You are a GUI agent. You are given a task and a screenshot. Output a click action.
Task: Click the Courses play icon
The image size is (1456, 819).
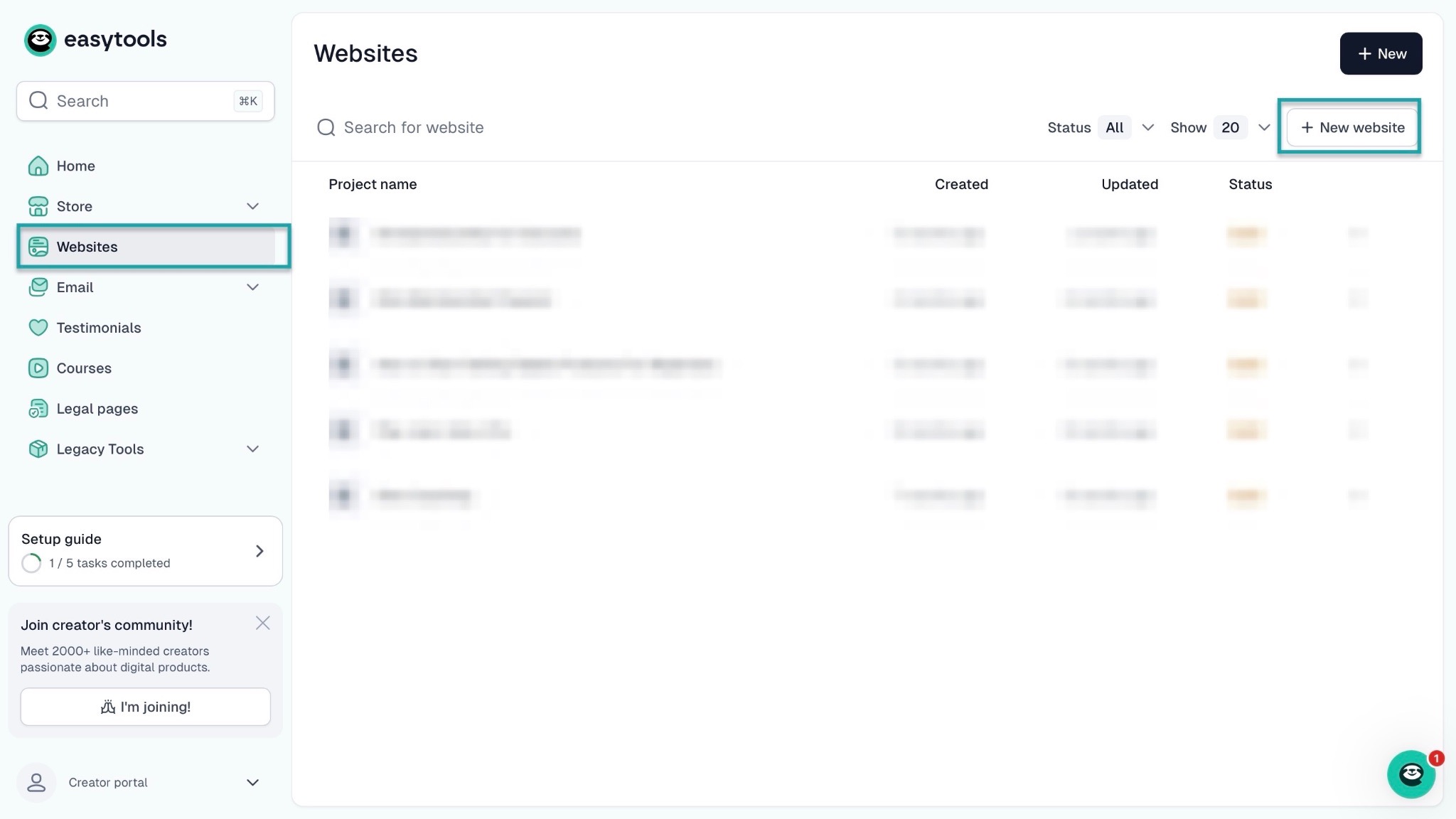click(38, 368)
